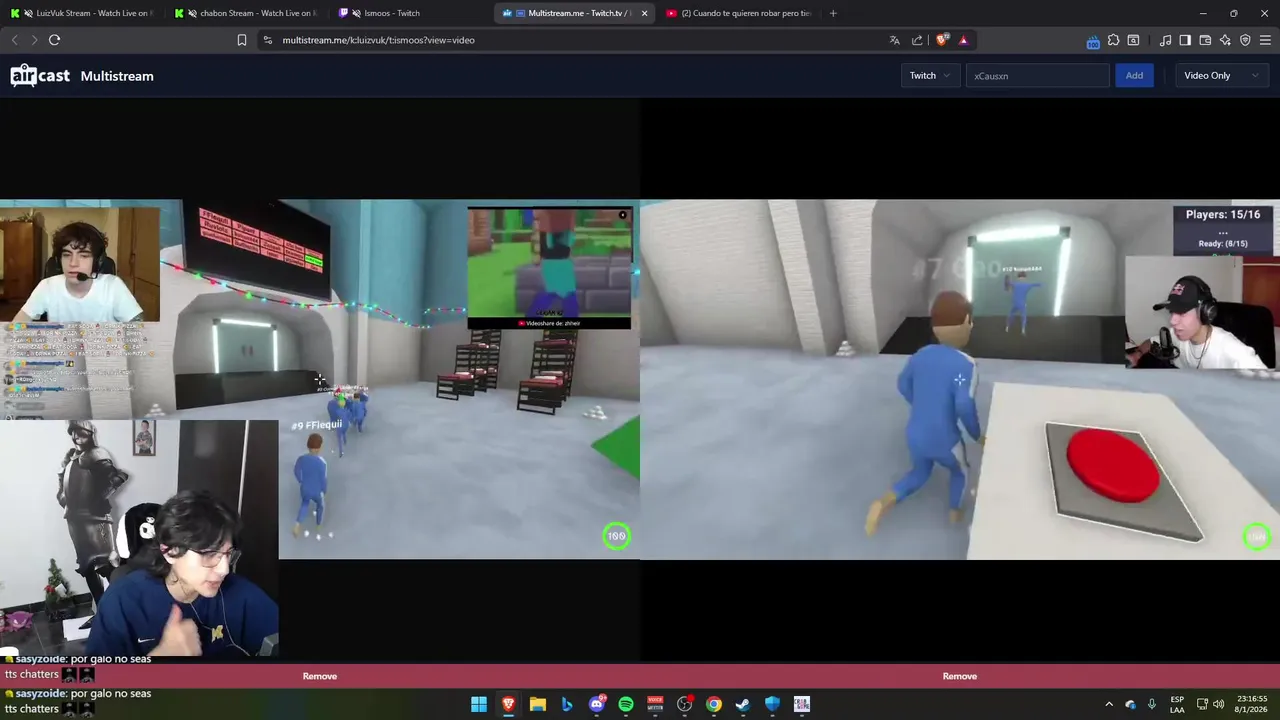
Task: Close the Multistream.me tab
Action: [644, 13]
